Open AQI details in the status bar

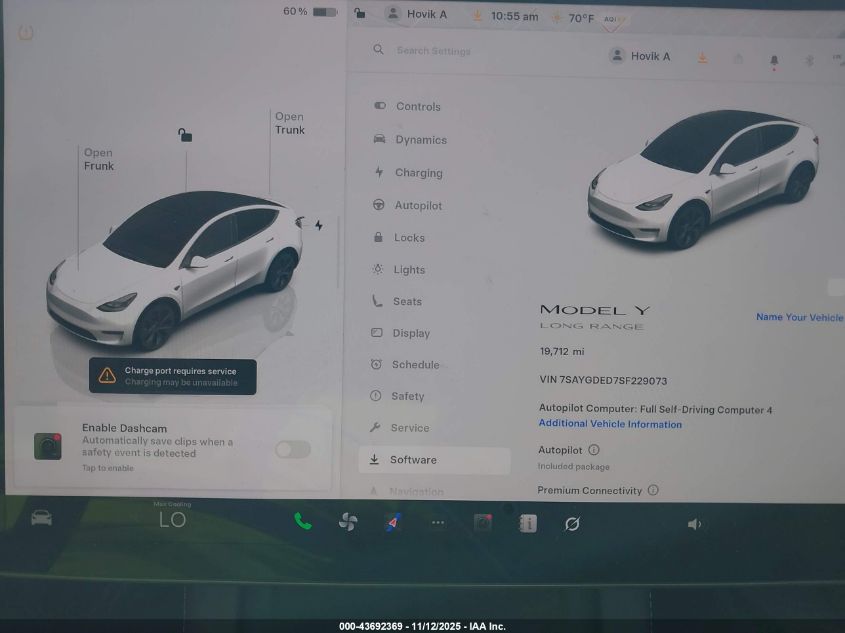pyautogui.click(x=611, y=17)
